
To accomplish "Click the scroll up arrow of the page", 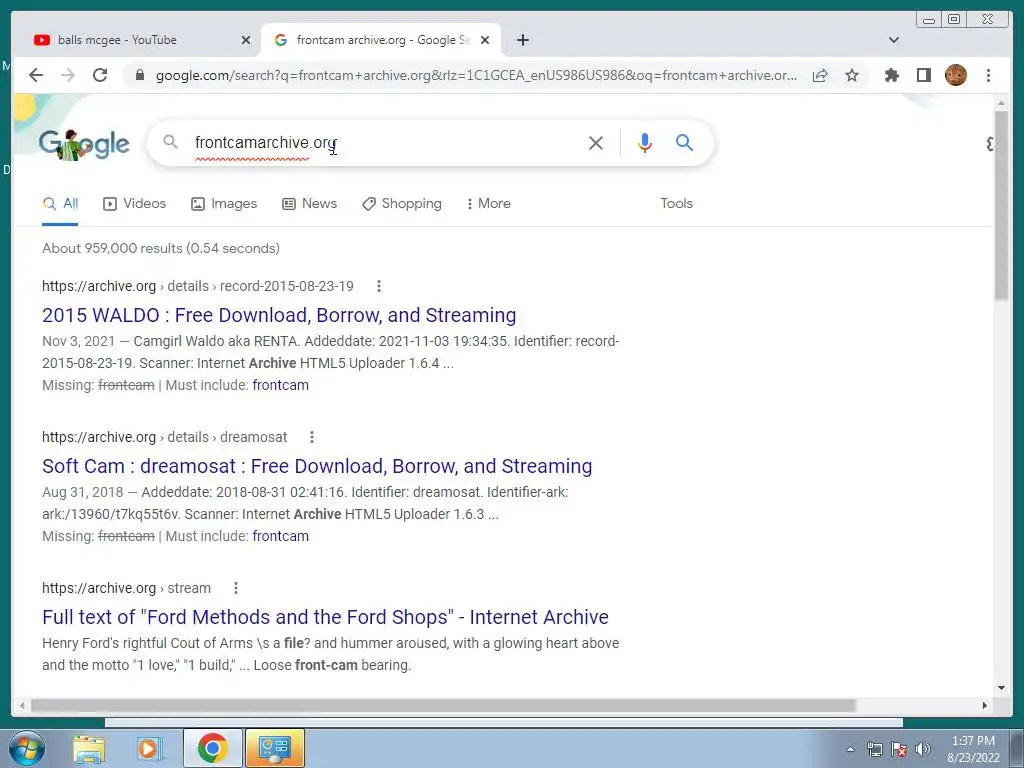I will [1001, 103].
